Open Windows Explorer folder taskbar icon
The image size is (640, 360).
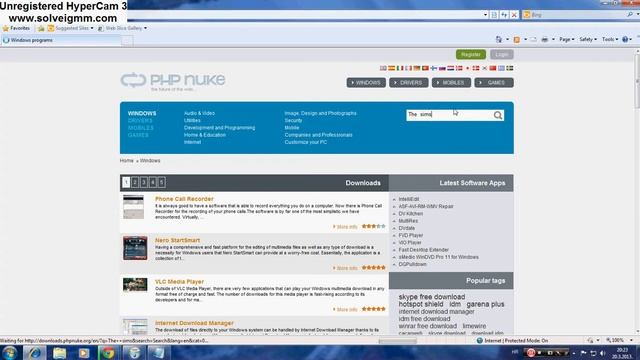point(59,353)
